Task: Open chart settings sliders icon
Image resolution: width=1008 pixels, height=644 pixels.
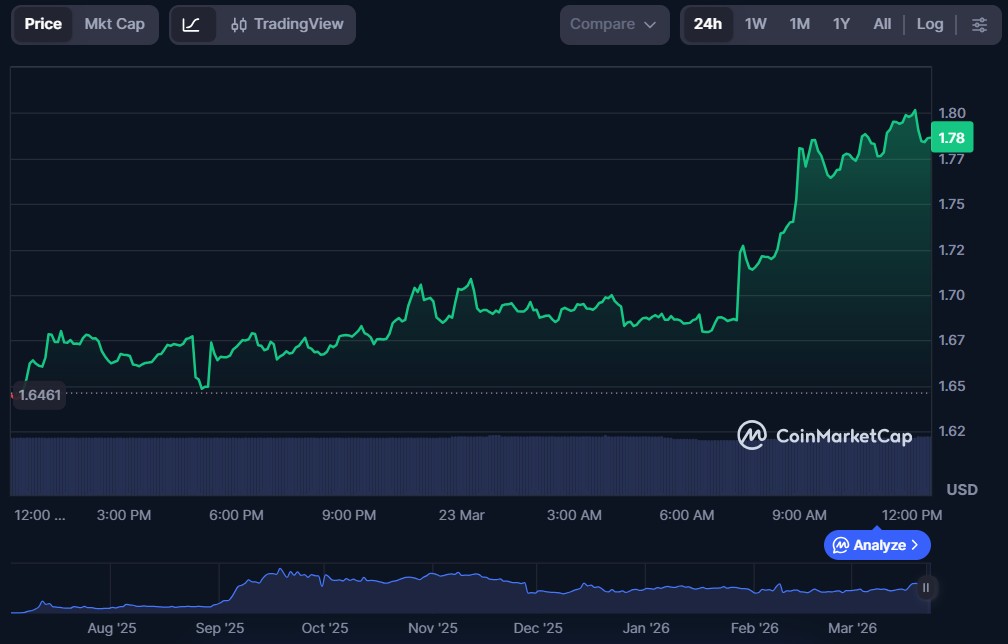Action: [x=979, y=24]
